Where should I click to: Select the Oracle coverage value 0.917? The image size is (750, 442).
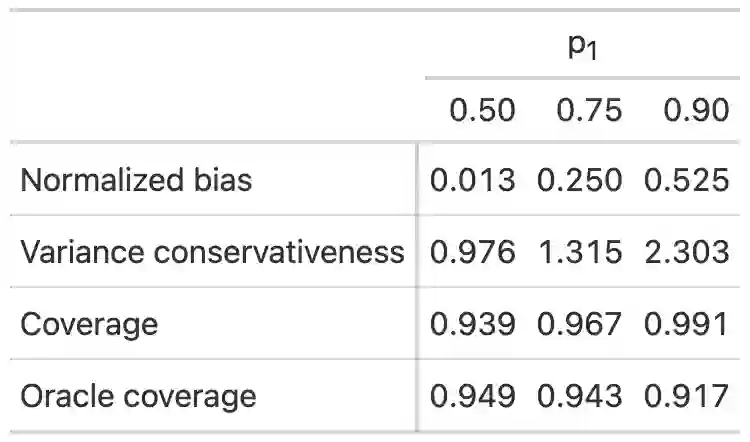tap(687, 396)
